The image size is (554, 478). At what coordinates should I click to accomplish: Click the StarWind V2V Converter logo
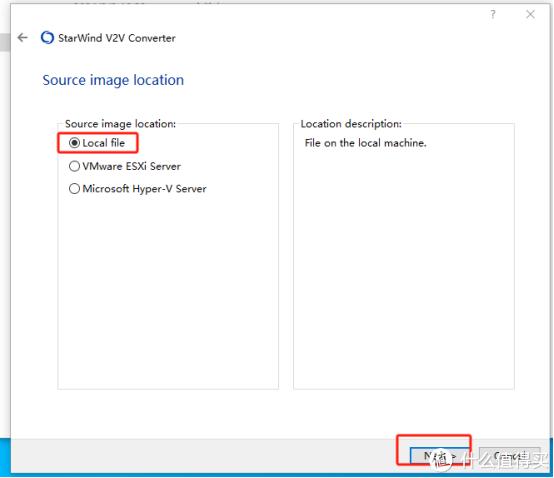47,37
